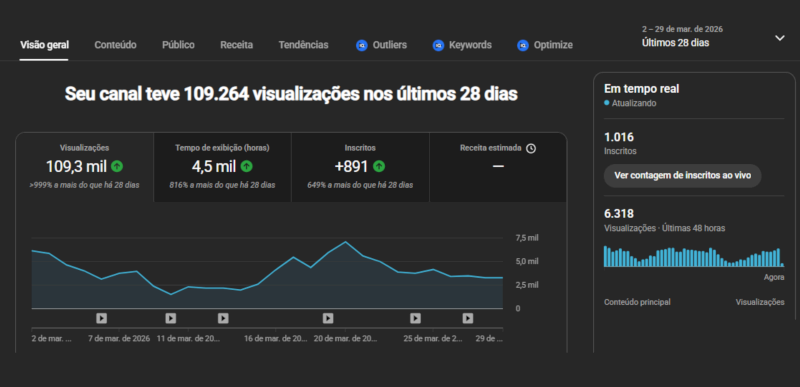Image resolution: width=800 pixels, height=387 pixels.
Task: Click the clock icon beside Receita estimada
Action: [531, 148]
